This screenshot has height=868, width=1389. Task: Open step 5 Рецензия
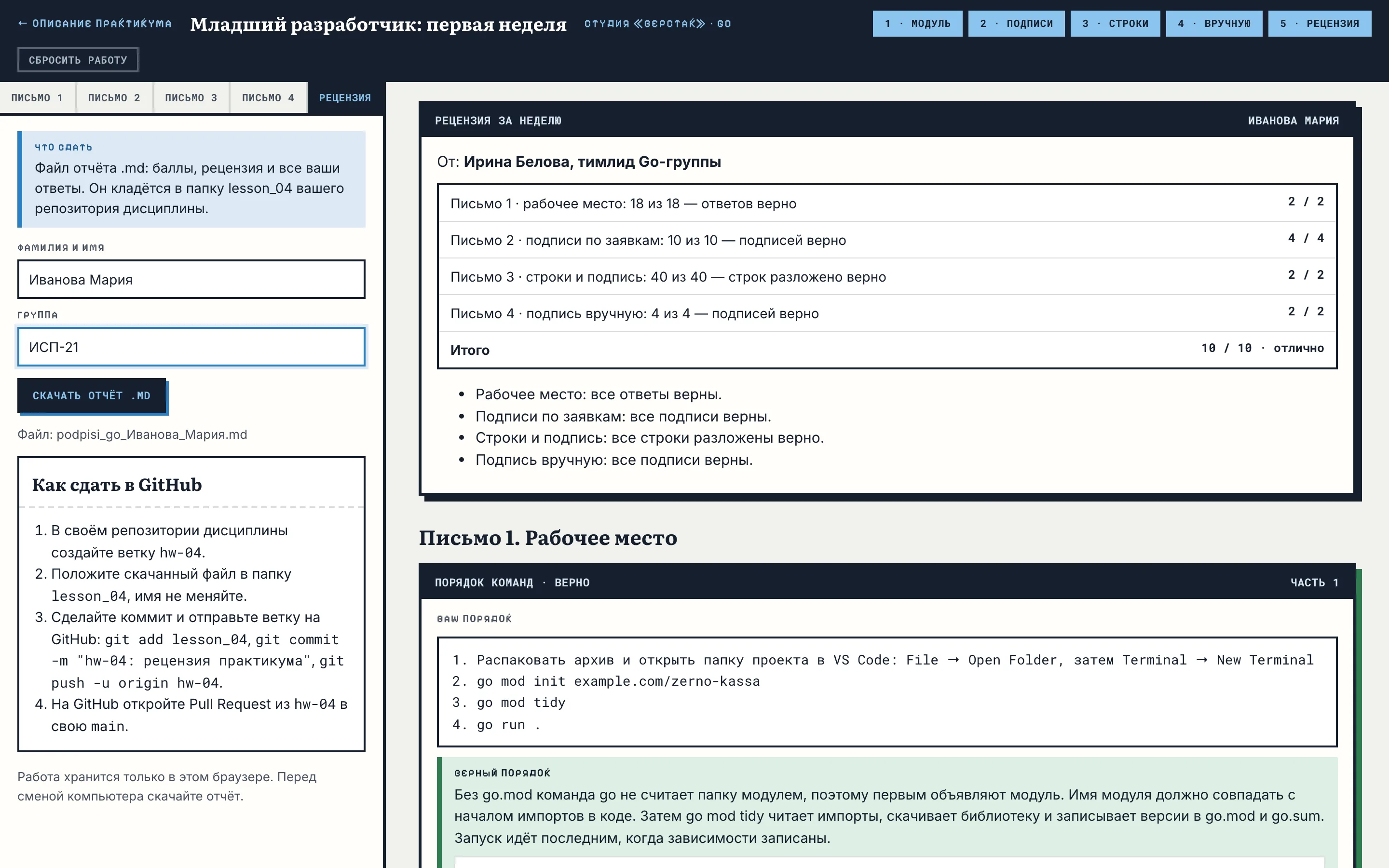(1320, 24)
